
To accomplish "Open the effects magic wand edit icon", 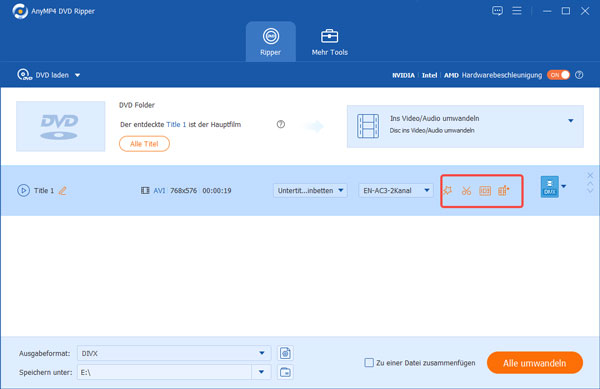I will click(x=447, y=190).
